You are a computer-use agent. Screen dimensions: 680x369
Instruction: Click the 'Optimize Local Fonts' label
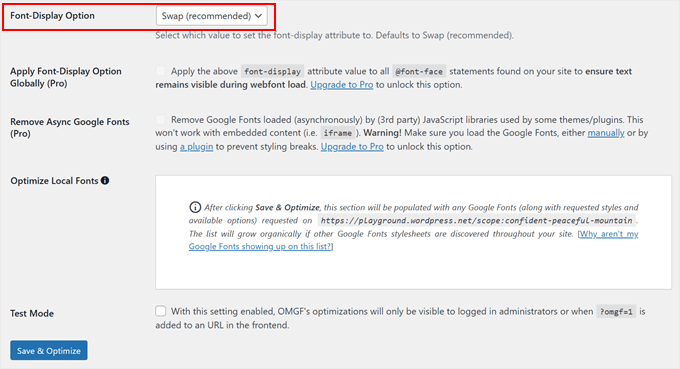click(x=54, y=181)
